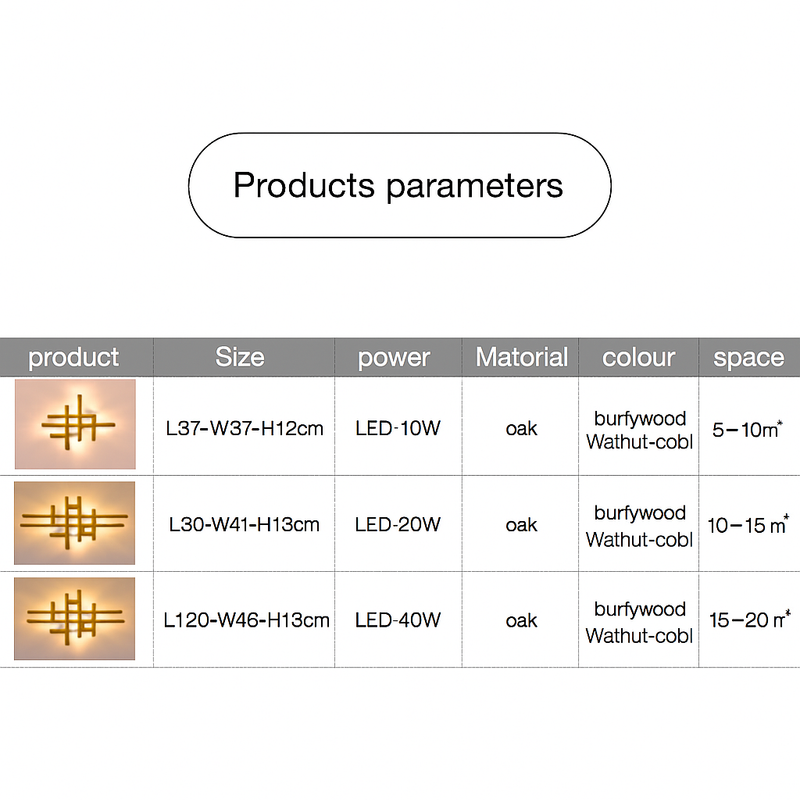This screenshot has height=800, width=800.
Task: Click the second row lamp thumbnail
Action: (x=75, y=522)
